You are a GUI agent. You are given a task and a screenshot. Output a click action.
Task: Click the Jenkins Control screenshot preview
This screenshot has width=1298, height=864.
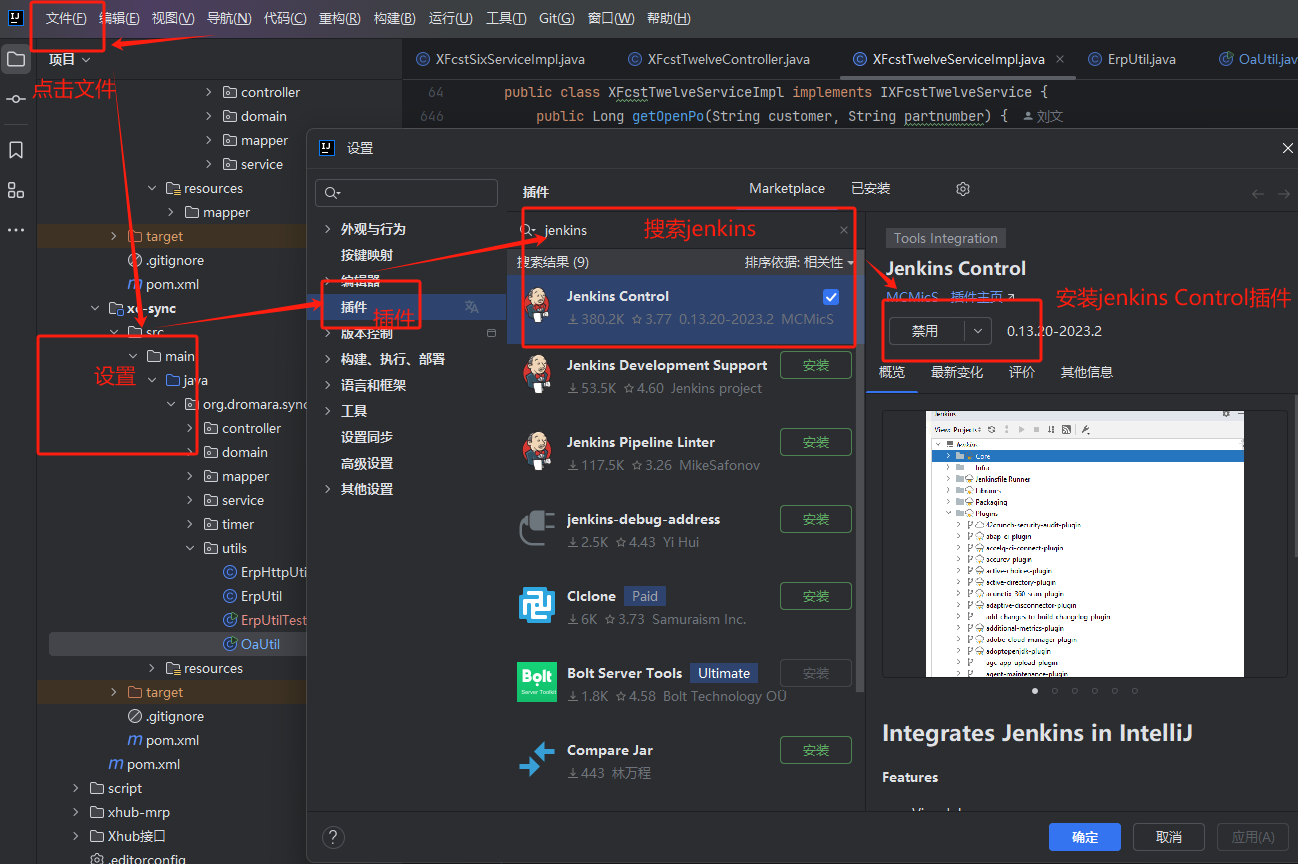1084,543
